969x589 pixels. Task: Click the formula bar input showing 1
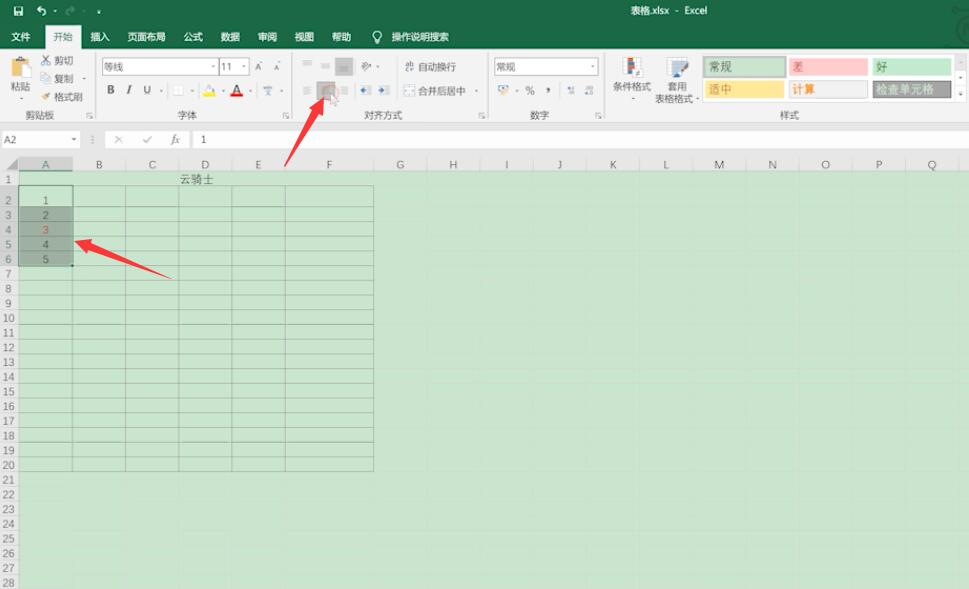pyautogui.click(x=580, y=140)
